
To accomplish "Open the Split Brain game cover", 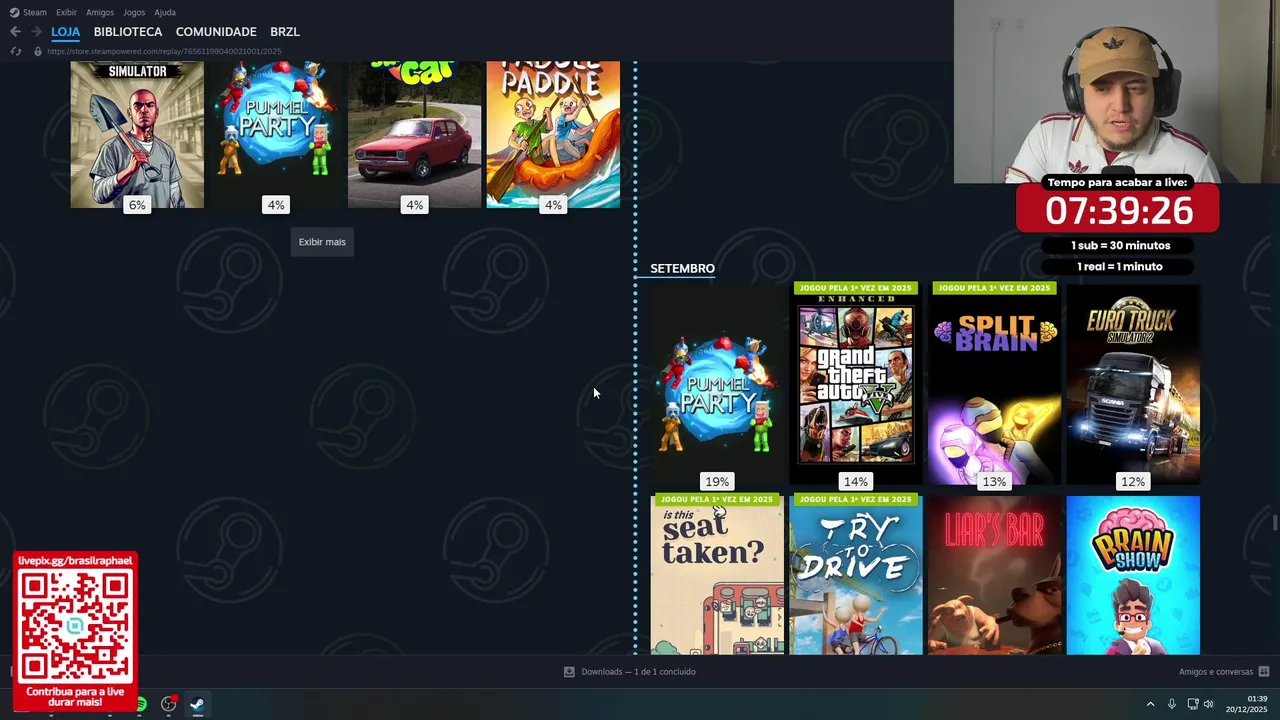I will (x=994, y=386).
